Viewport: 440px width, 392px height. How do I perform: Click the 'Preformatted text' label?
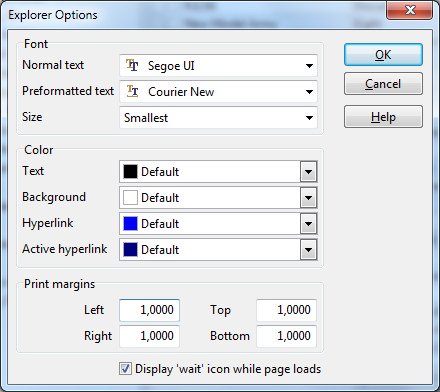(x=68, y=91)
